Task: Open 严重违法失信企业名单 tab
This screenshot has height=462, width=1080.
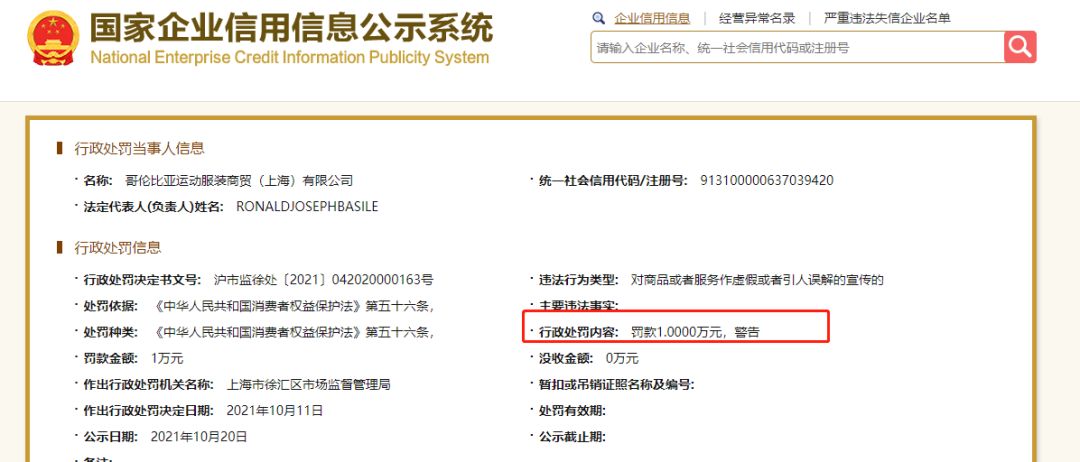Action: (887, 19)
